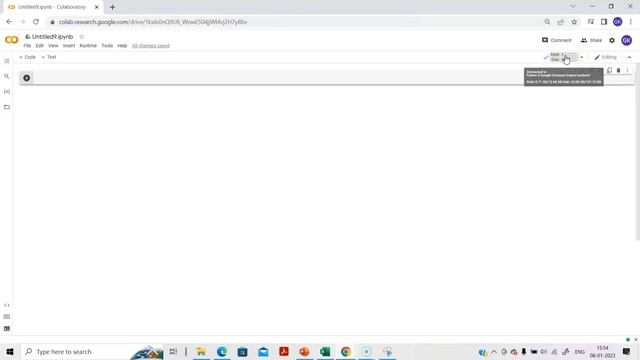
Task: Open the code snippets panel icon
Action: coord(7,305)
